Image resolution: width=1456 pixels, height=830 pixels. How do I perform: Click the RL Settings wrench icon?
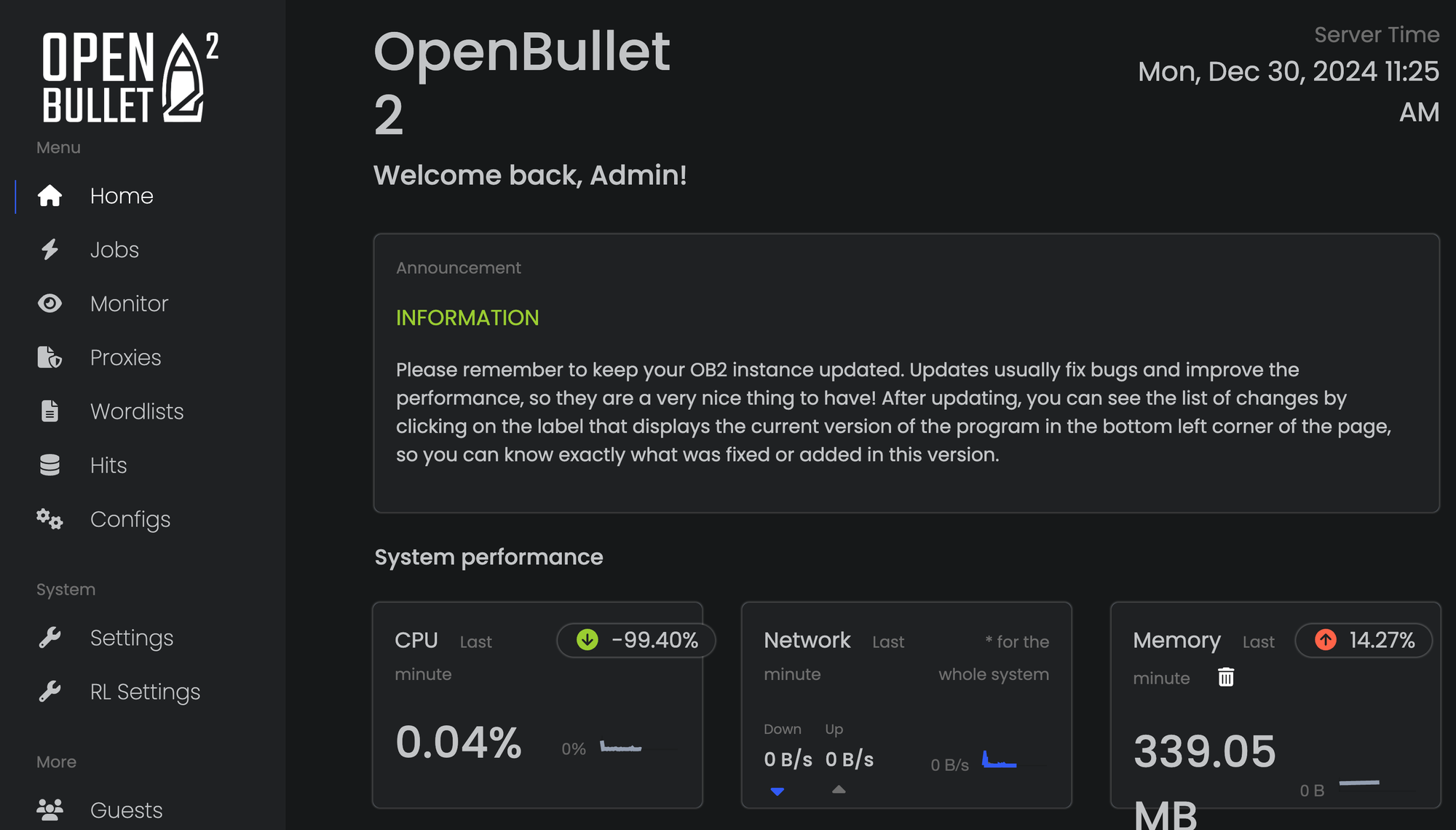pyautogui.click(x=50, y=692)
